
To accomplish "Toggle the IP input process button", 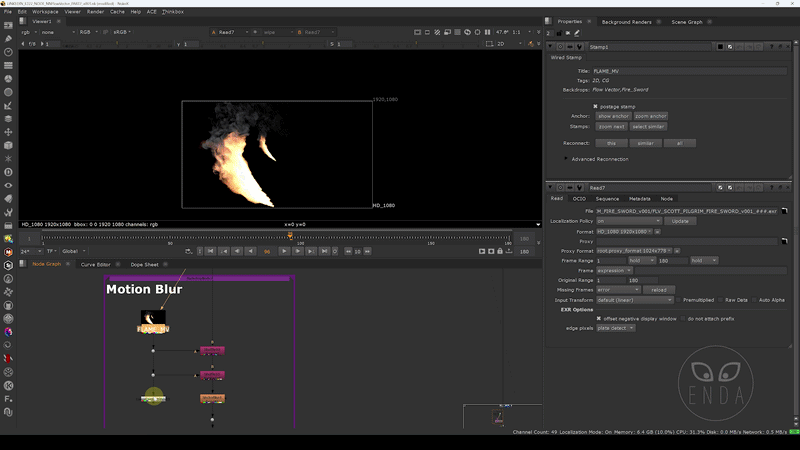I will (x=106, y=32).
